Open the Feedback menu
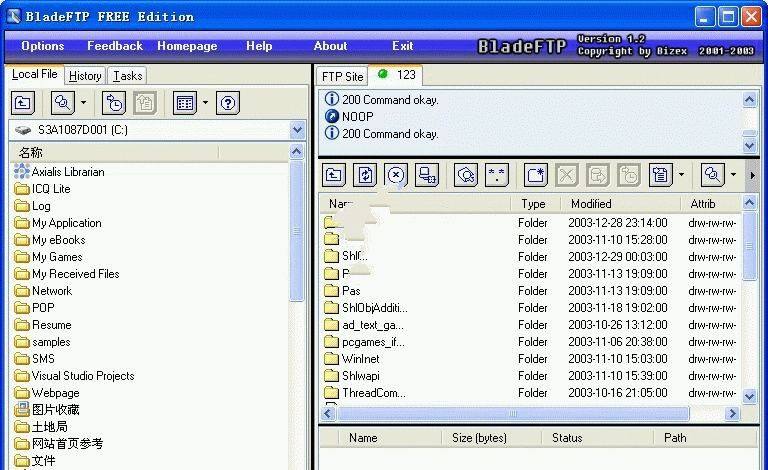Image resolution: width=768 pixels, height=470 pixels. click(115, 46)
